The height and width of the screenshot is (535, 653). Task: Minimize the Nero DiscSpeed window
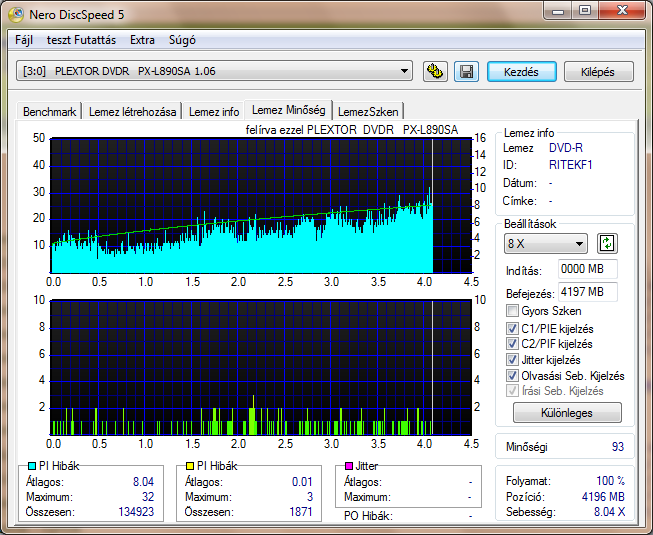pos(558,11)
